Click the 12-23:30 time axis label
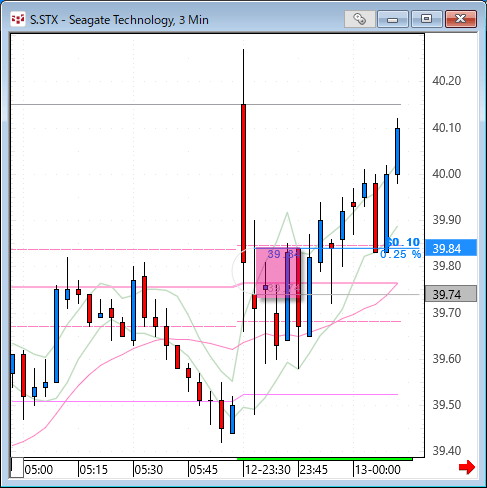The width and height of the screenshot is (487, 488). pyautogui.click(x=268, y=470)
